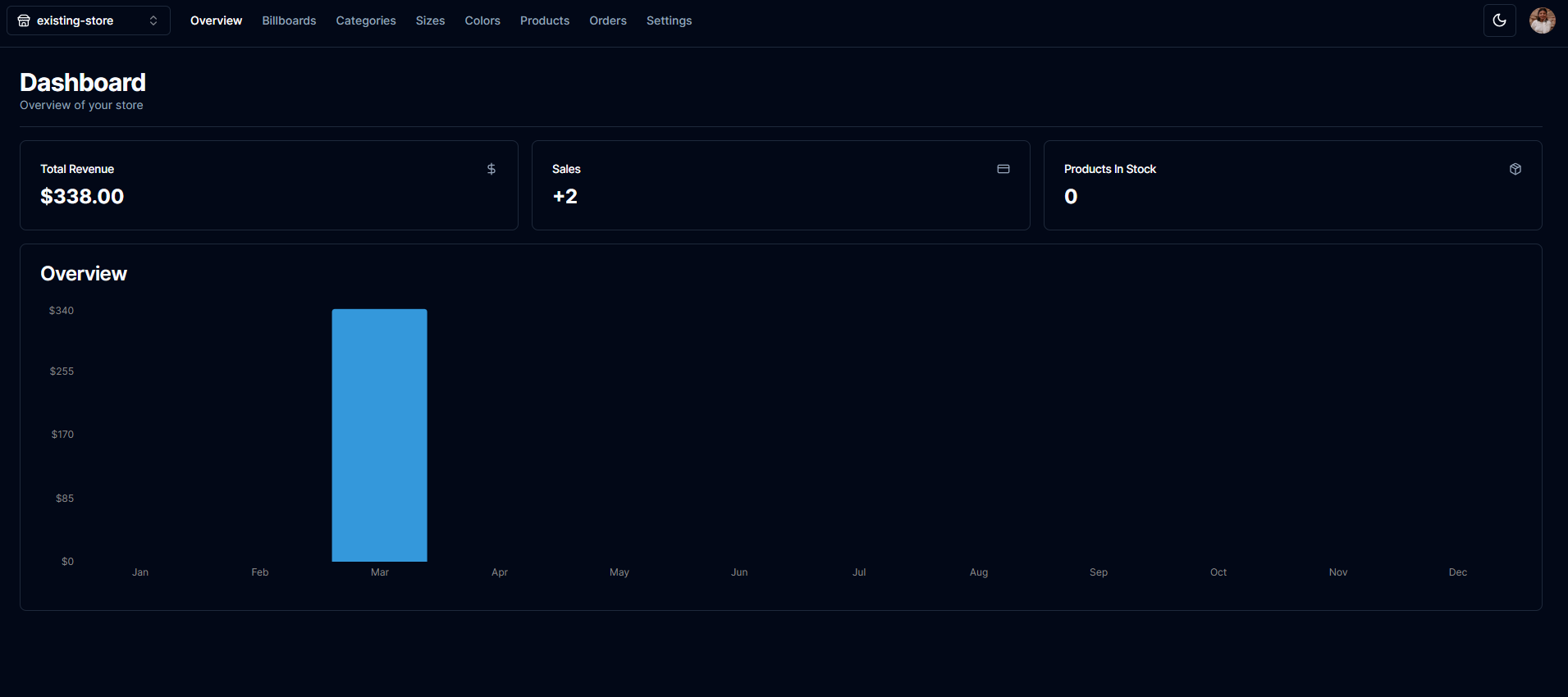The width and height of the screenshot is (1568, 697).
Task: View the Orders page
Action: [607, 20]
